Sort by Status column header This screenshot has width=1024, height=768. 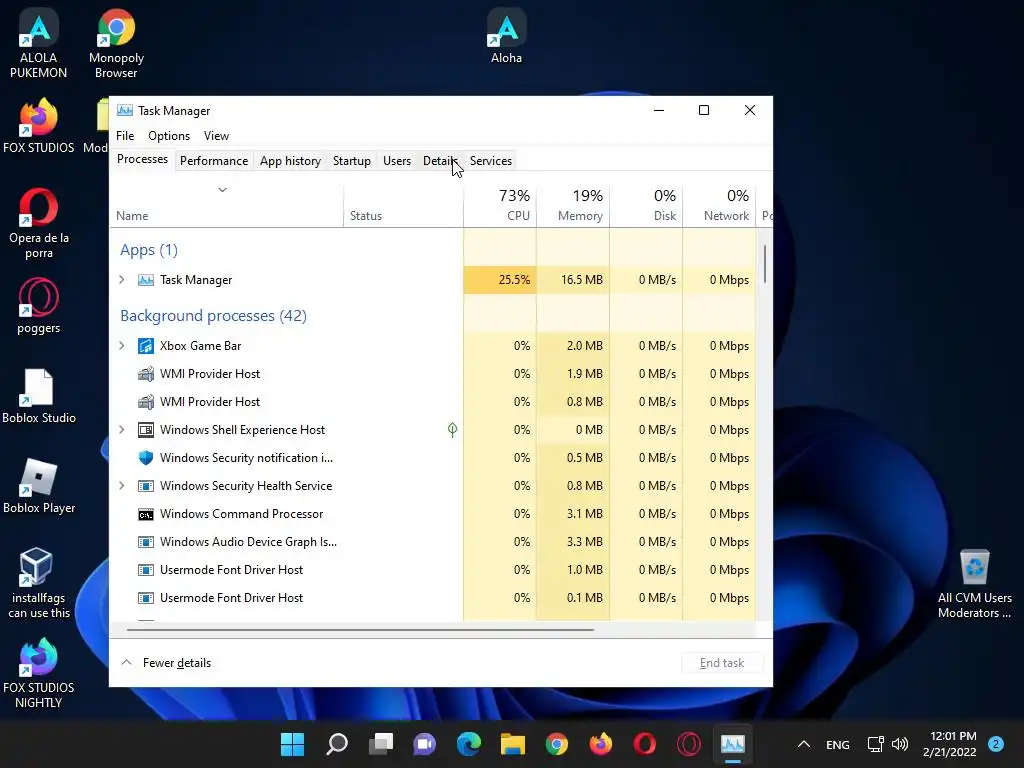404,205
